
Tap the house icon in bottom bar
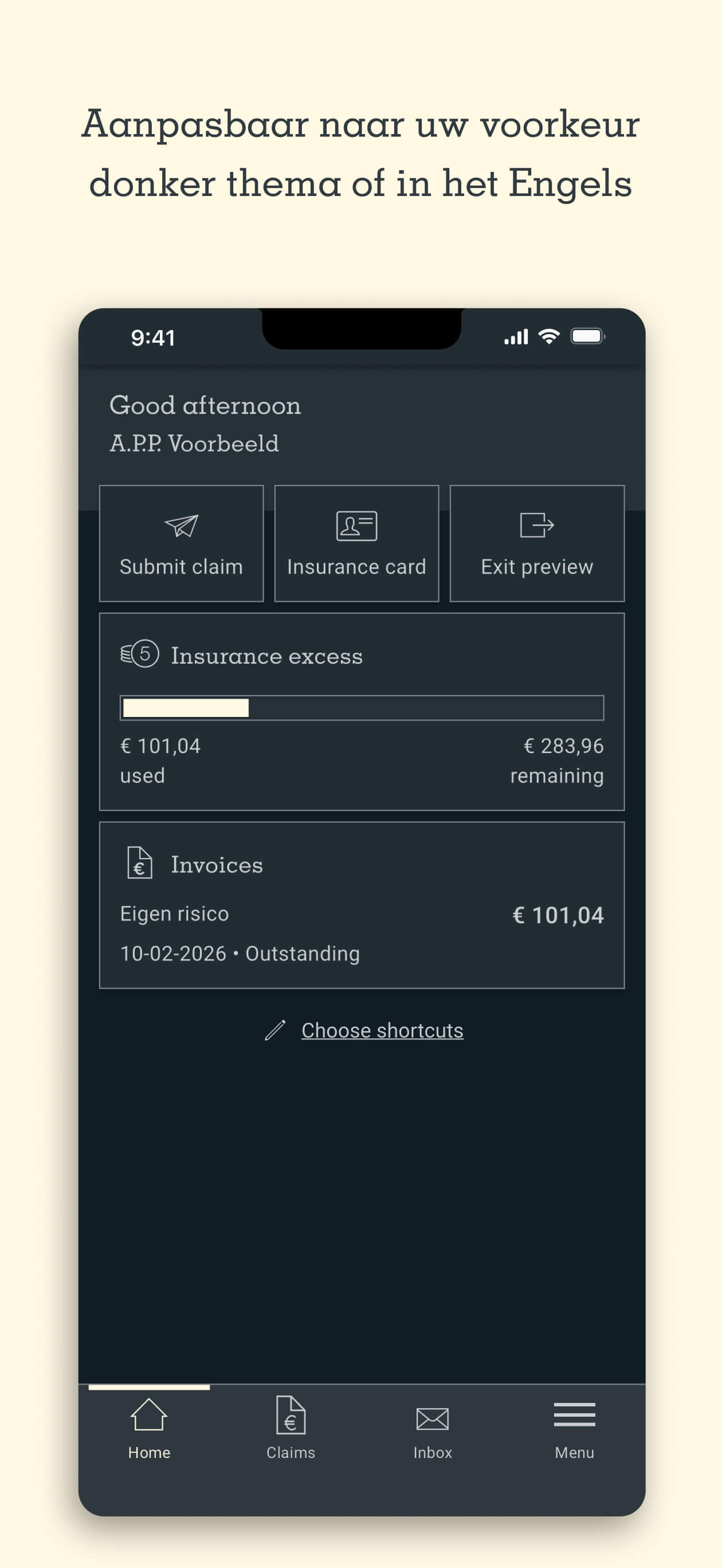[149, 1414]
